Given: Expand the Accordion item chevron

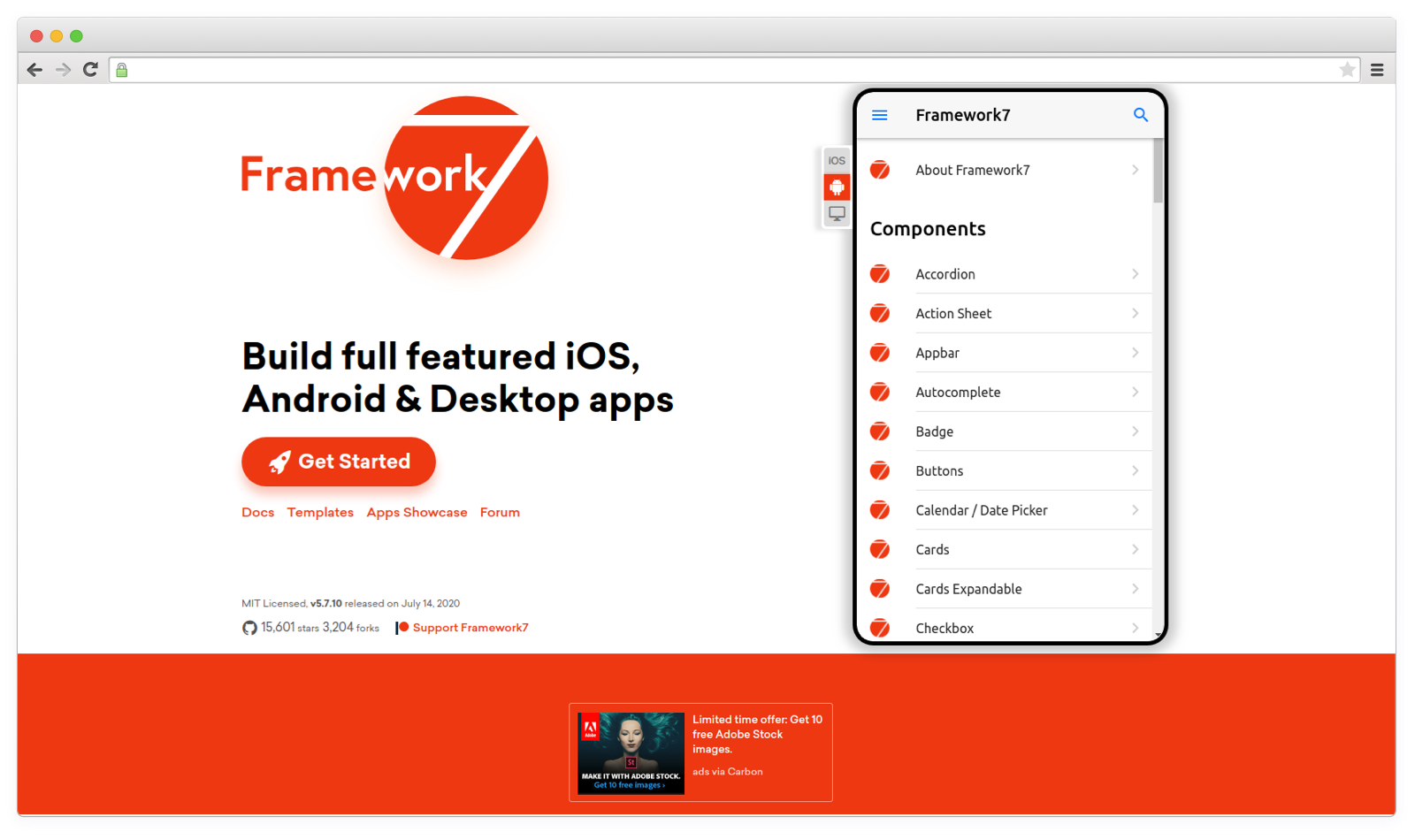Looking at the screenshot, I should coord(1135,274).
